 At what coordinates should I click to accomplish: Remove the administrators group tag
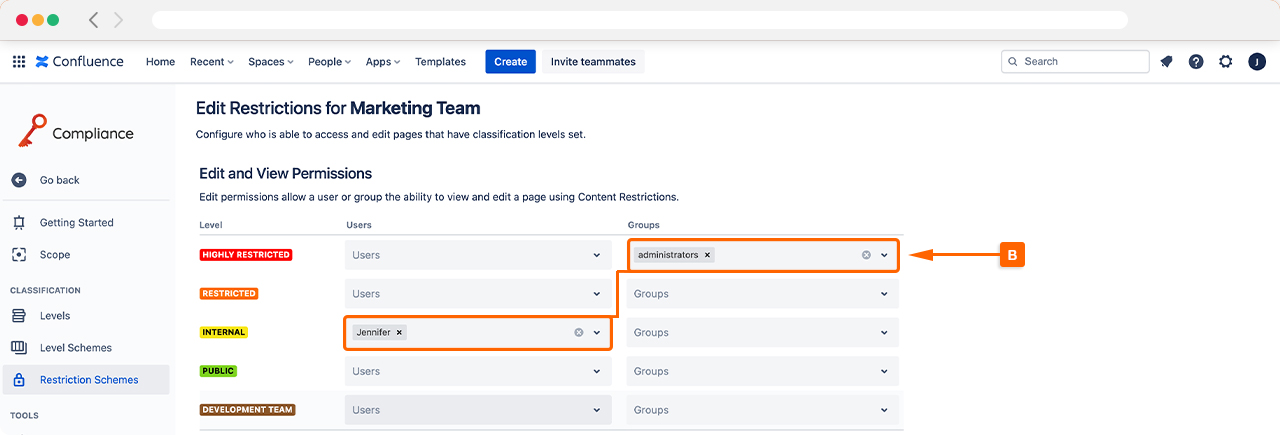pos(708,255)
